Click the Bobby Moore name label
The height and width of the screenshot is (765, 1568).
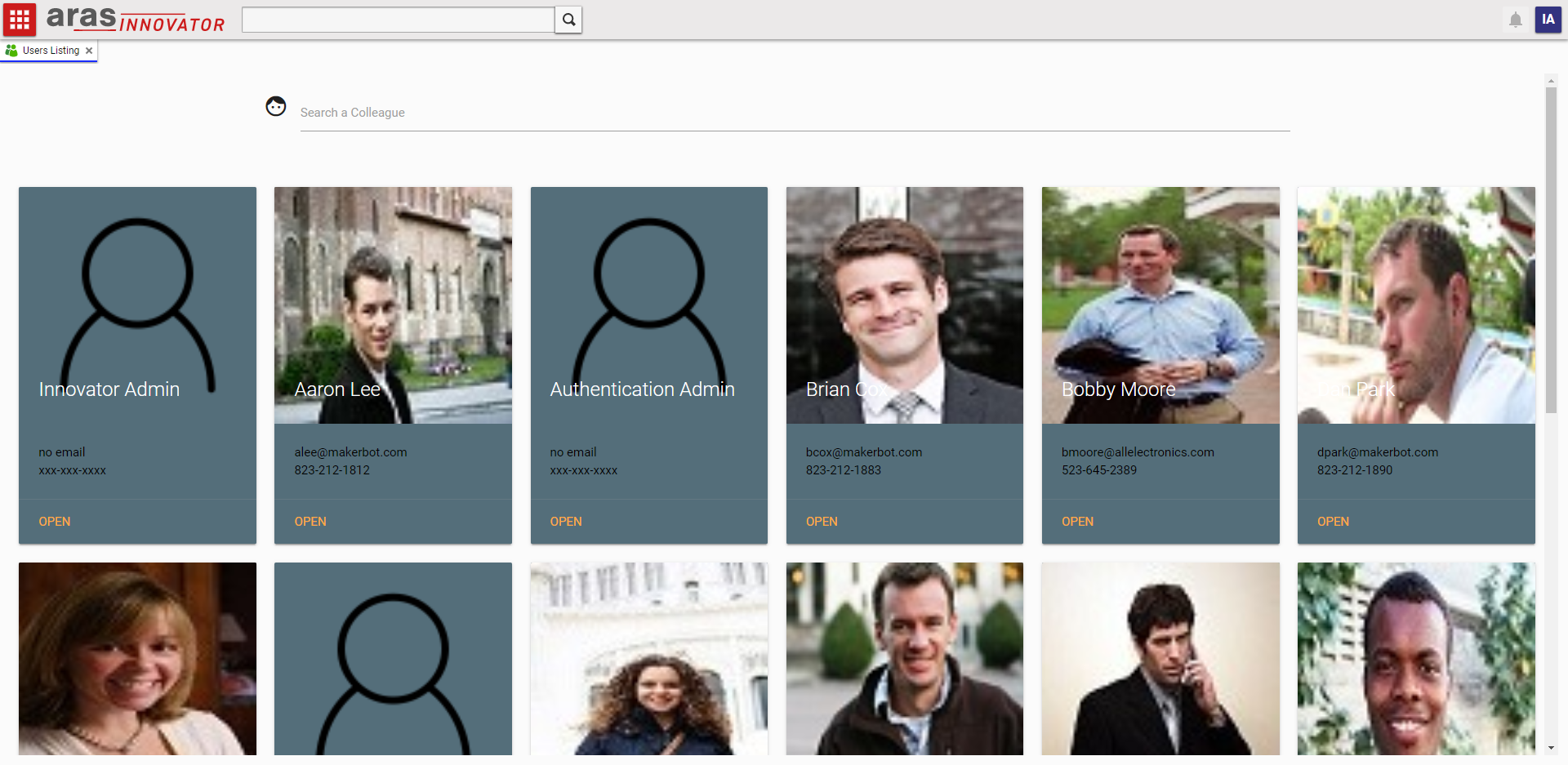pos(1118,389)
